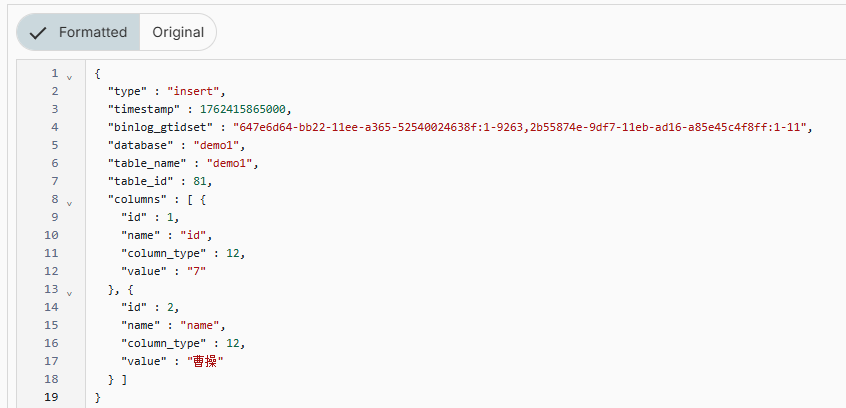The width and height of the screenshot is (846, 408).
Task: Click line number 10 in gutter
Action: point(51,235)
